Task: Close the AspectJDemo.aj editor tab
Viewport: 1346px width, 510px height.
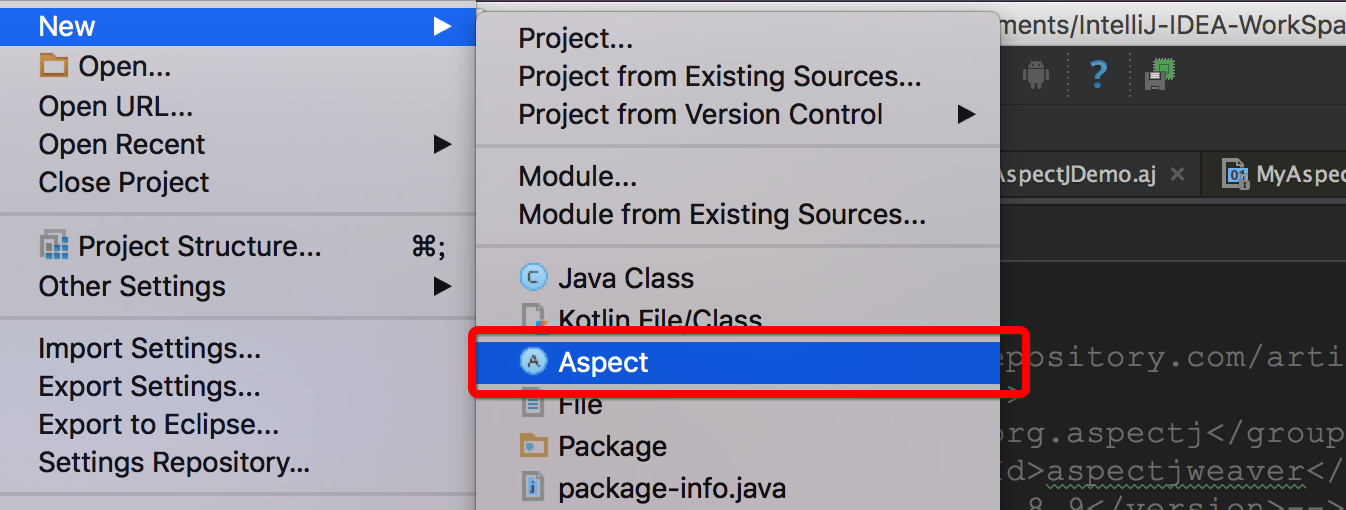Action: (1178, 174)
